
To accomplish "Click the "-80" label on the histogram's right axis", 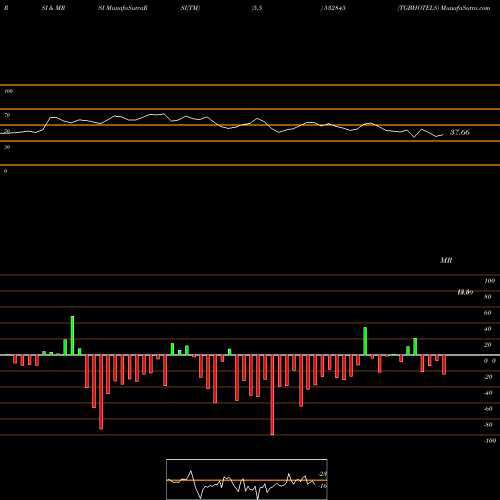I will 488,425.
